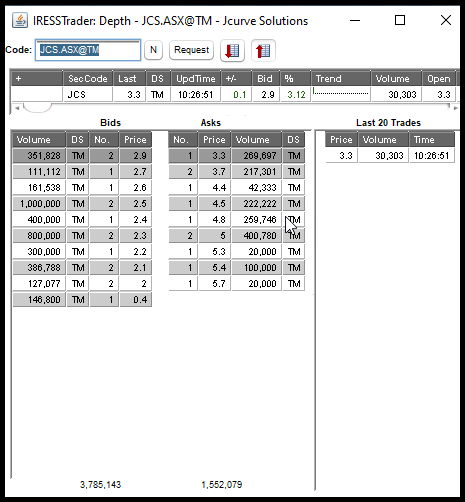Click horizontal scrollbar right arrow

coord(455,108)
